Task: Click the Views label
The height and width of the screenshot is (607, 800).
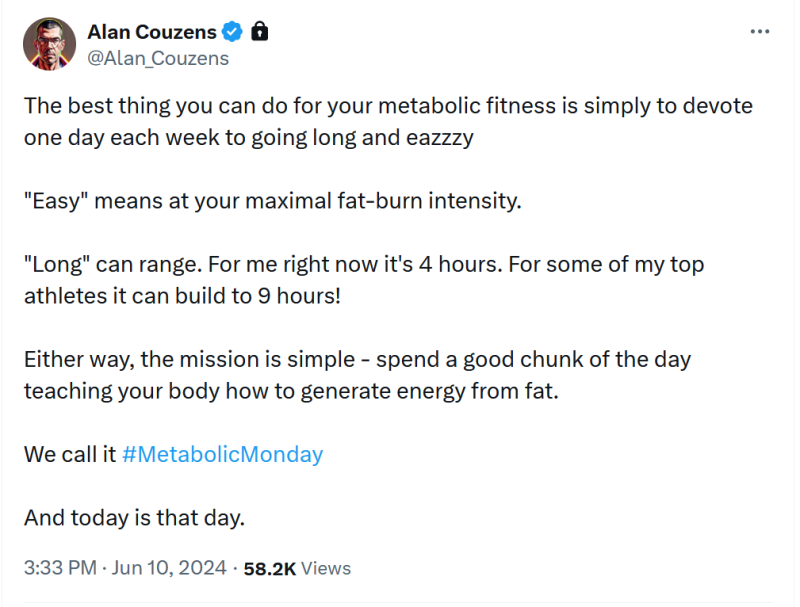Action: click(x=326, y=568)
